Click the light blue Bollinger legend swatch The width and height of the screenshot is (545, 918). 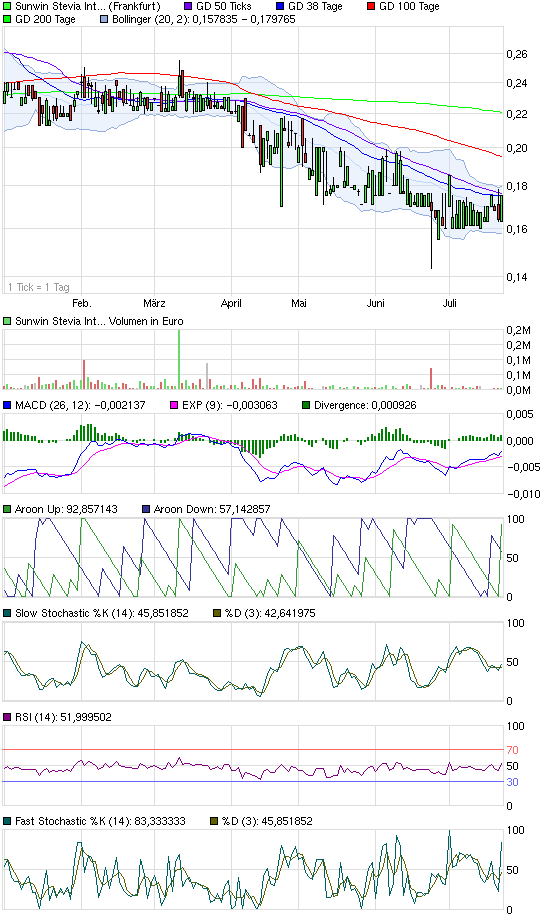click(104, 19)
